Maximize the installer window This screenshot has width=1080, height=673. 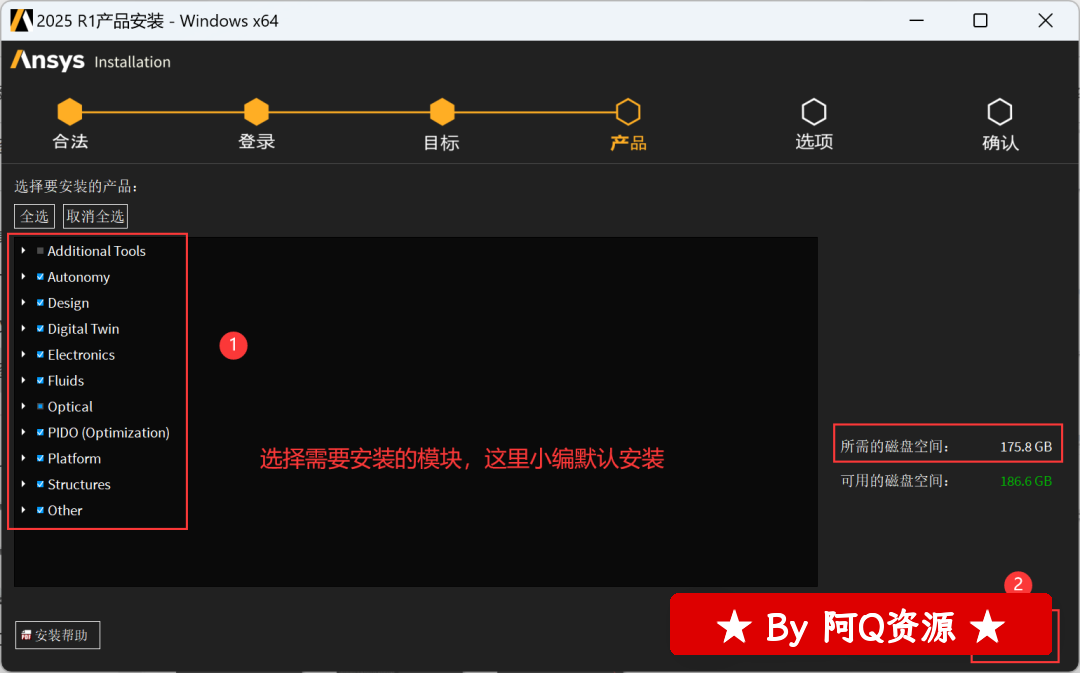coord(980,21)
